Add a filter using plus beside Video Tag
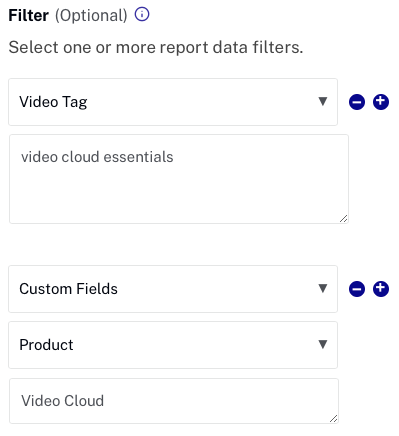 pos(381,102)
